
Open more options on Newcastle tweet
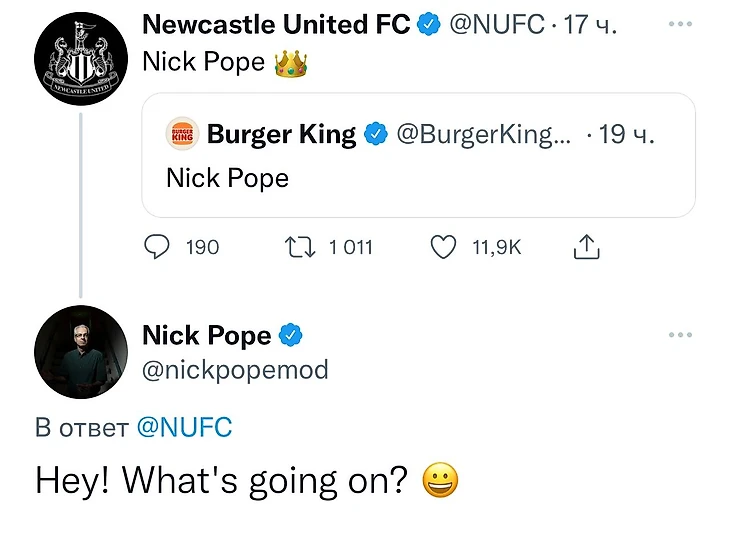click(x=680, y=24)
